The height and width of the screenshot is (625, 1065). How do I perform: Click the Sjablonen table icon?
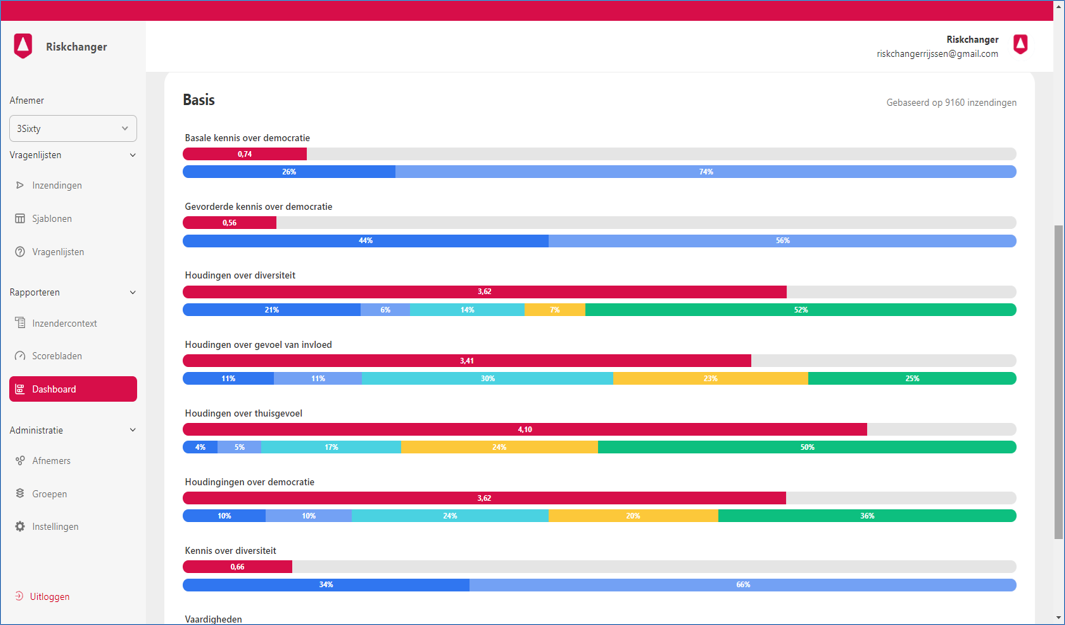[x=20, y=218]
